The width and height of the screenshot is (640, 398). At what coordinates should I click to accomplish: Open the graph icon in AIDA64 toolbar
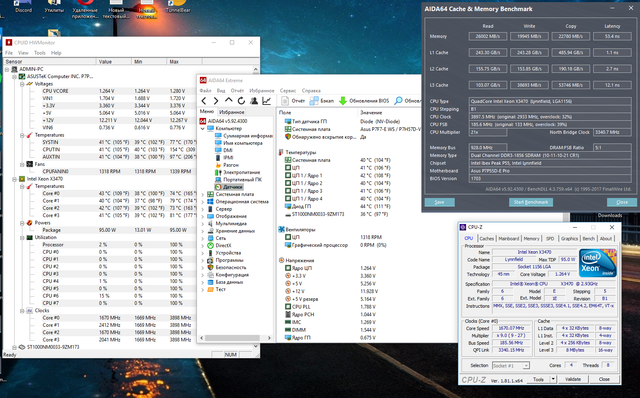pyautogui.click(x=267, y=101)
